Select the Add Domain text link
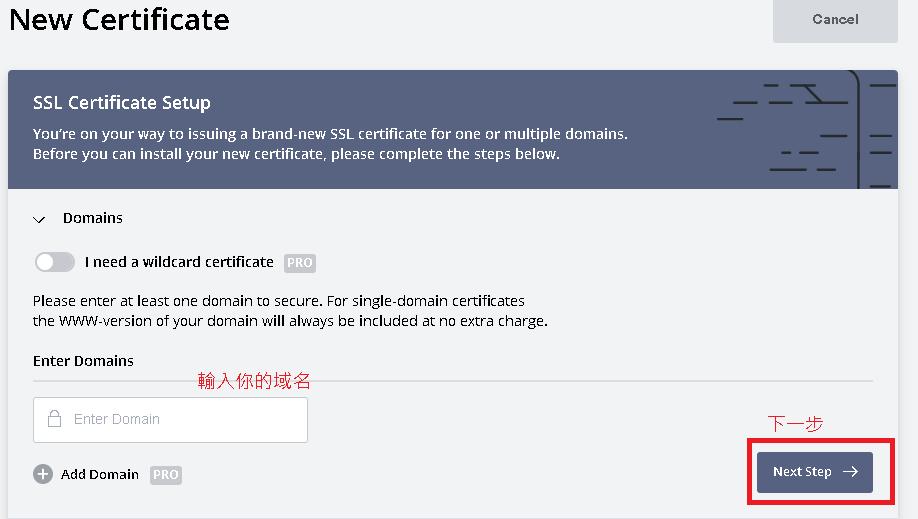Viewport: 918px width, 519px height. click(x=100, y=474)
